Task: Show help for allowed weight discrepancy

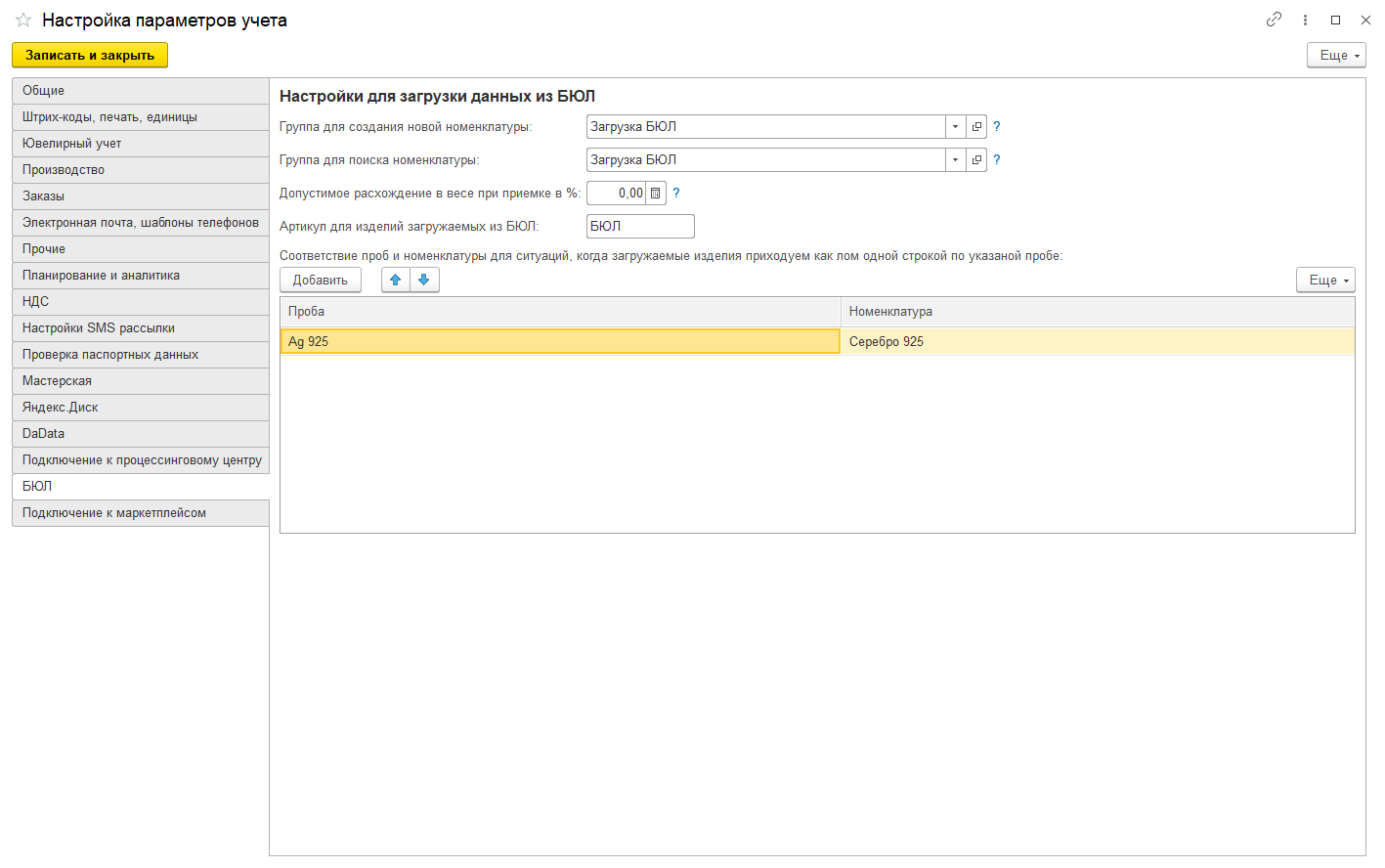Action: [x=676, y=194]
